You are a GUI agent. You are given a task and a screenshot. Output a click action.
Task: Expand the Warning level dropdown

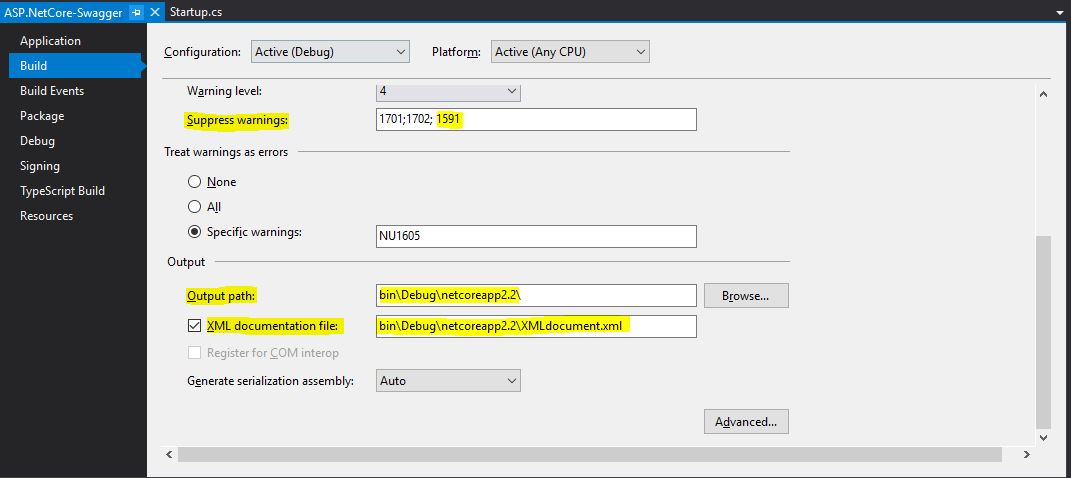pyautogui.click(x=448, y=92)
